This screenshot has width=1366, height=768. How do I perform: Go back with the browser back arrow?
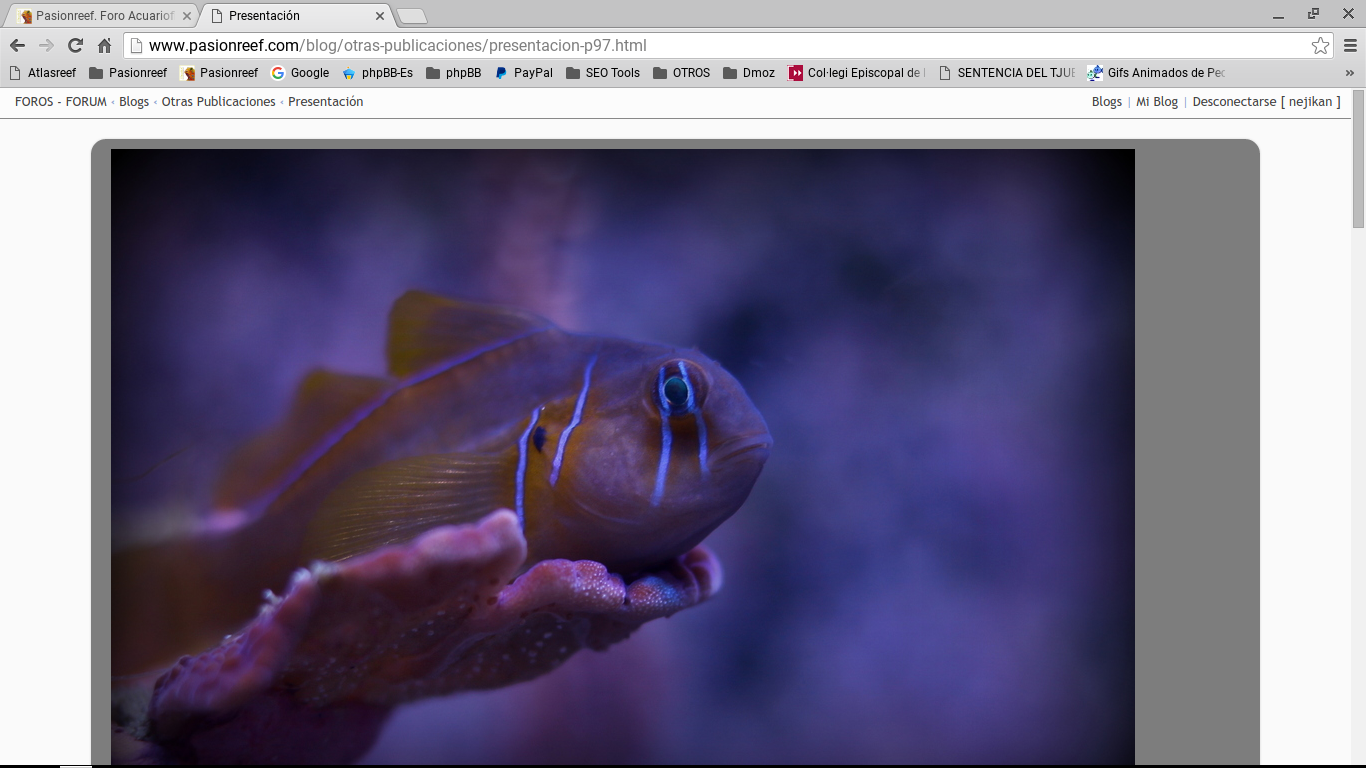coord(17,45)
